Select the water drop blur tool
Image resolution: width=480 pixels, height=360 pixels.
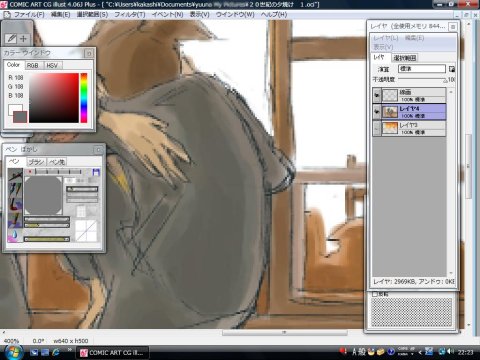[15, 235]
